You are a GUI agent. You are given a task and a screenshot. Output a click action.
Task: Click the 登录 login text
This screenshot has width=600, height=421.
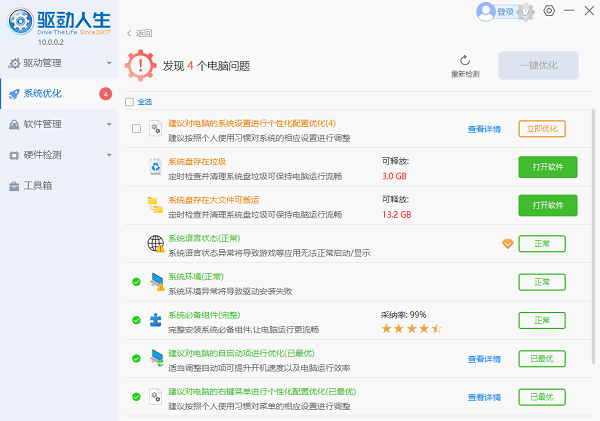[505, 12]
